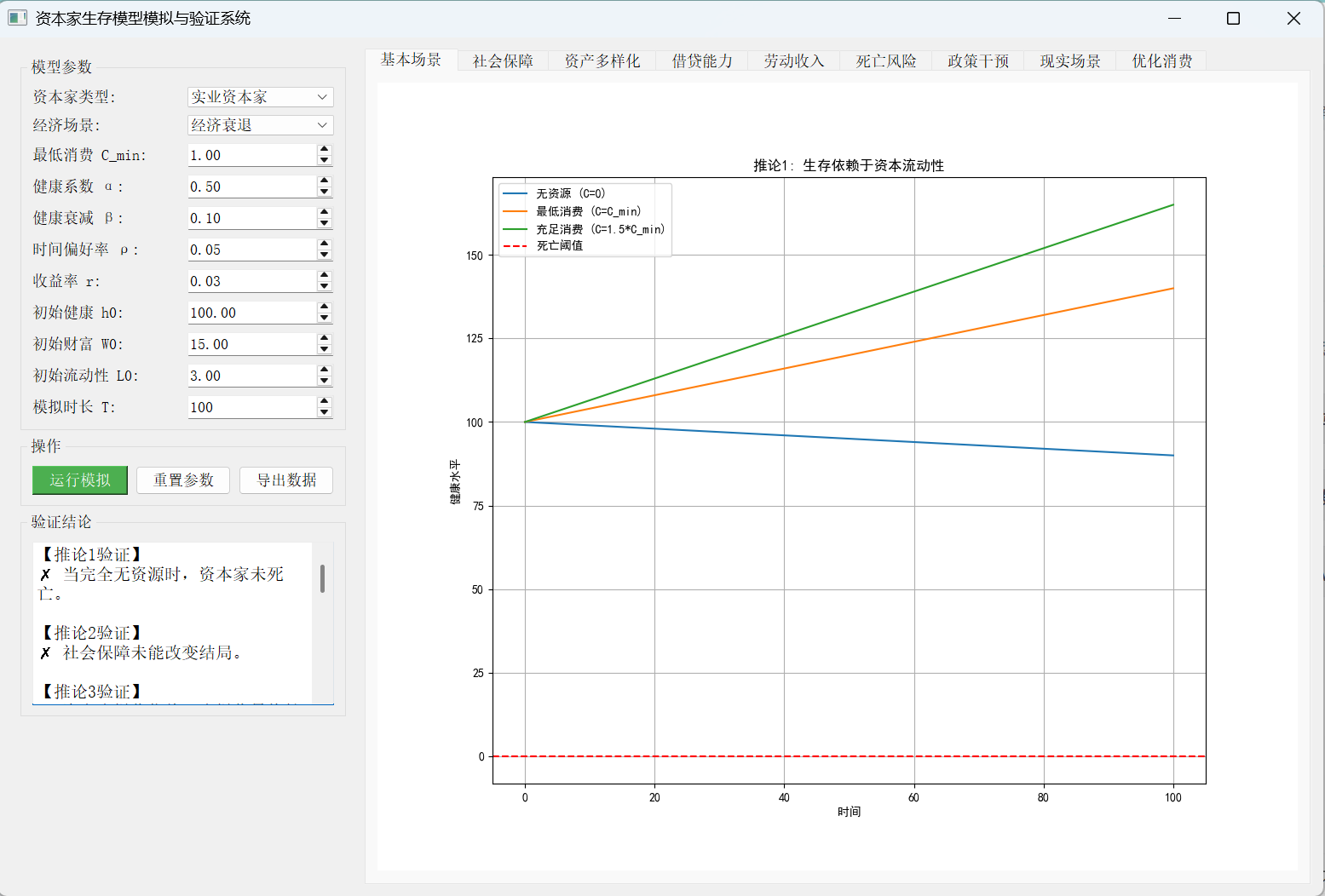The width and height of the screenshot is (1325, 896).
Task: Select the 死亡风险 tab
Action: [x=886, y=61]
